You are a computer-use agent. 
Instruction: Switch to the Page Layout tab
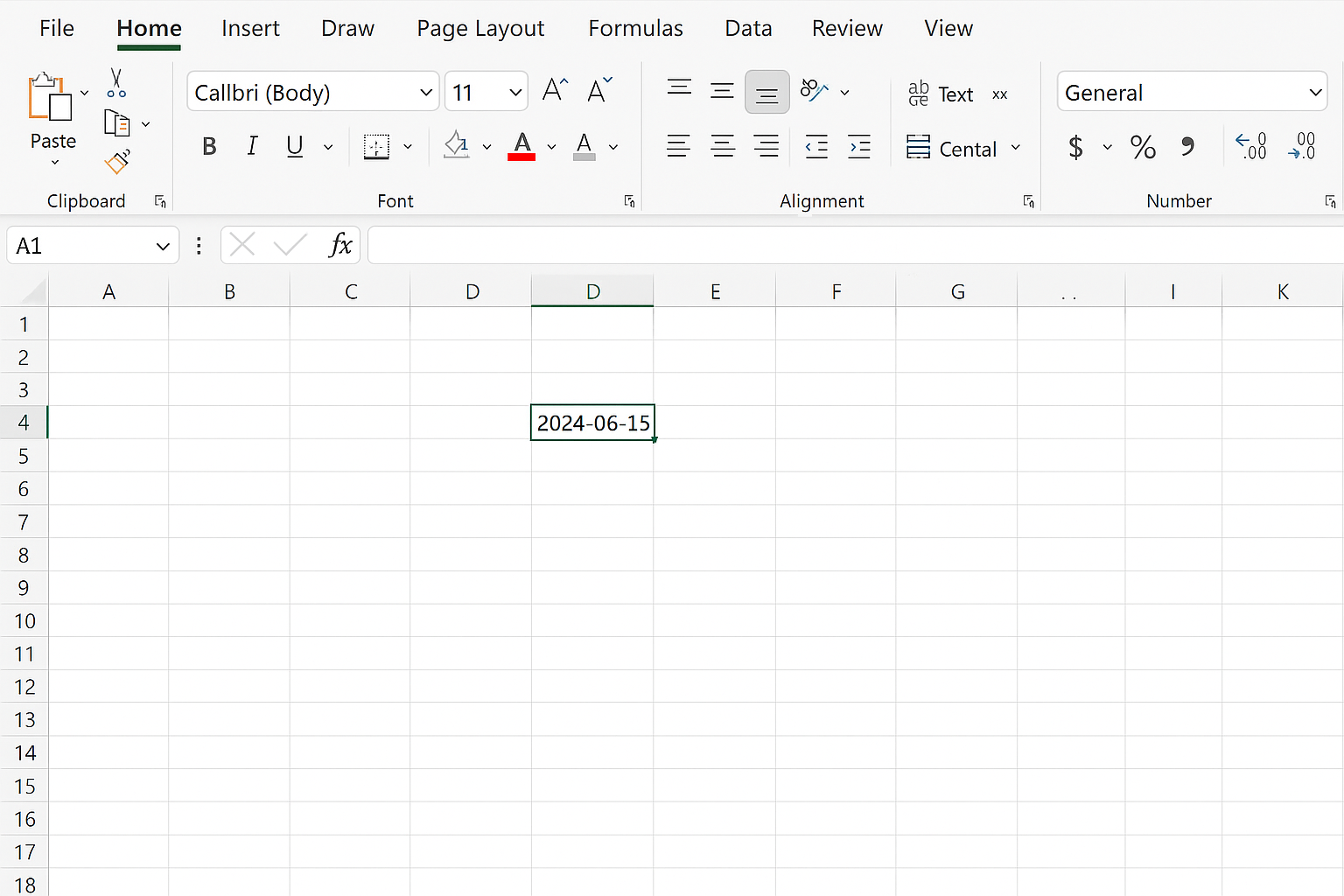[480, 28]
